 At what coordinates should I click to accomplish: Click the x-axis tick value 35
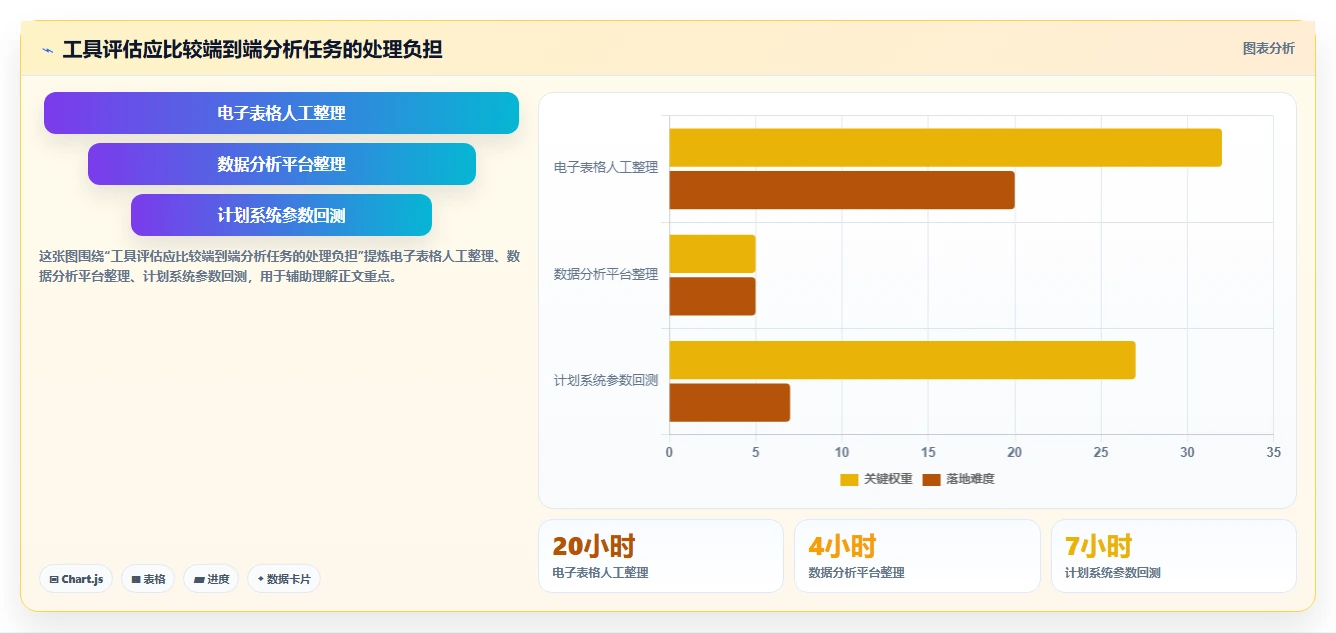[1273, 452]
